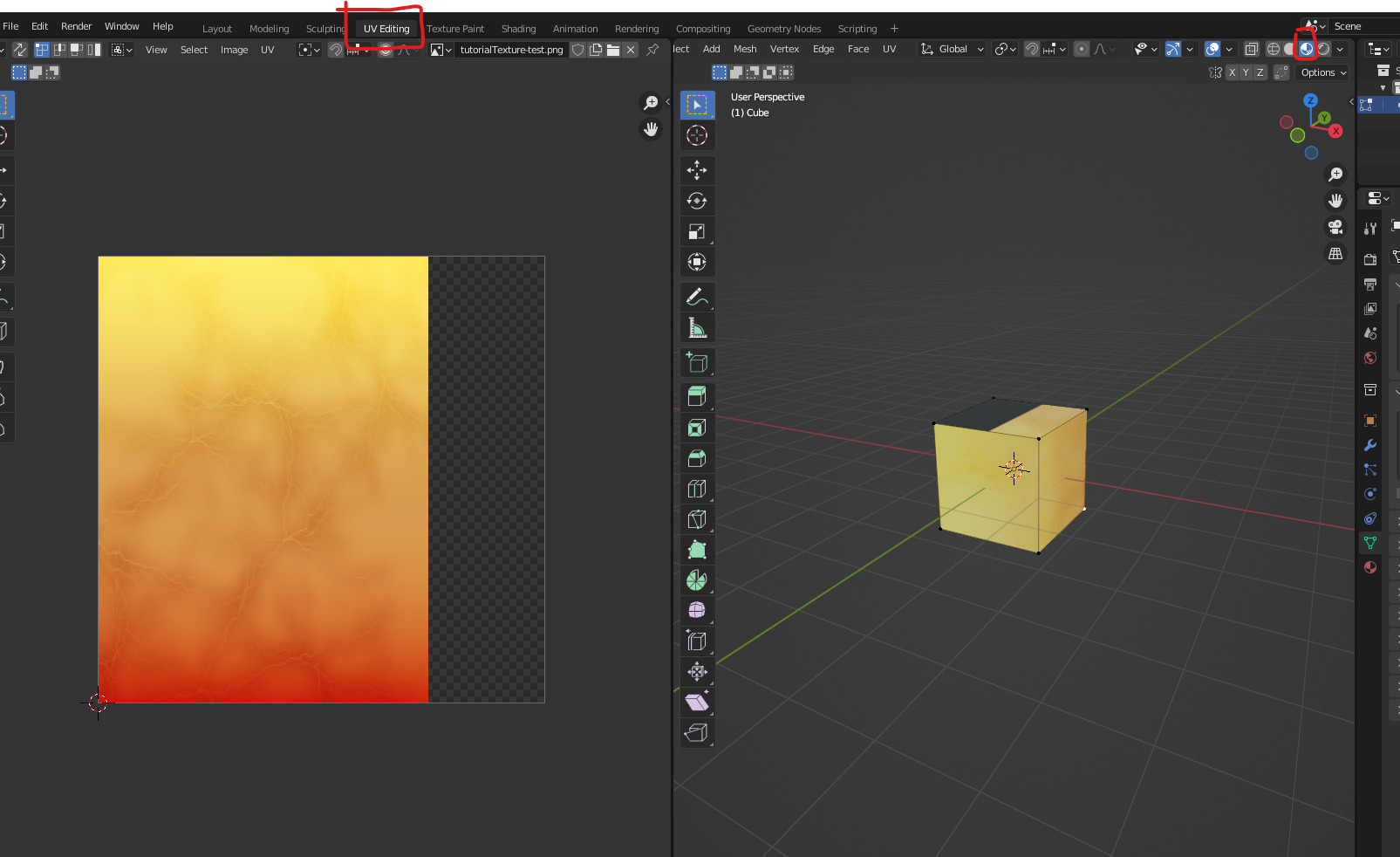Open the Render Properties tab

tap(1369, 258)
